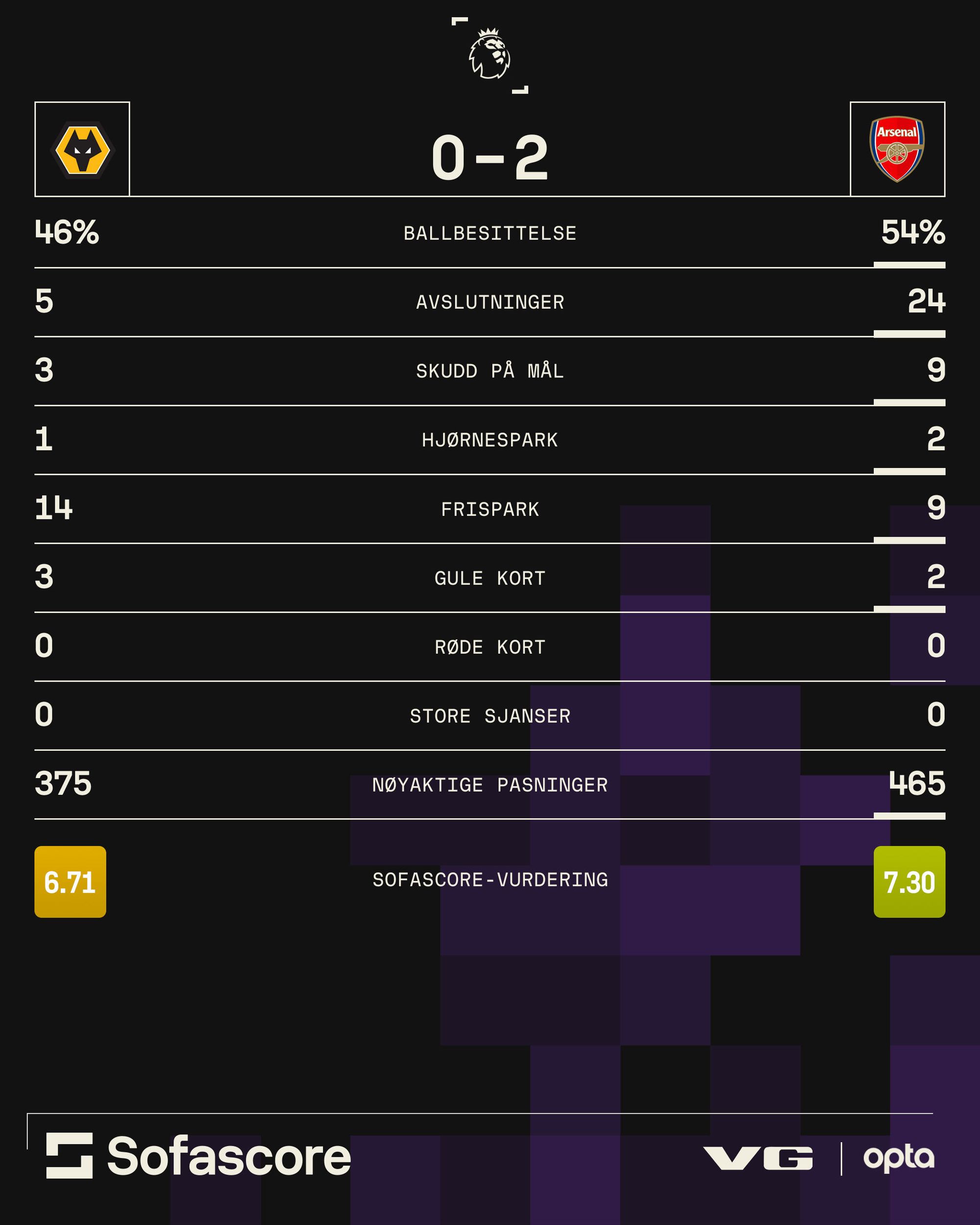Viewport: 980px width, 1225px height.
Task: Click the Skudd på mål label
Action: point(490,371)
